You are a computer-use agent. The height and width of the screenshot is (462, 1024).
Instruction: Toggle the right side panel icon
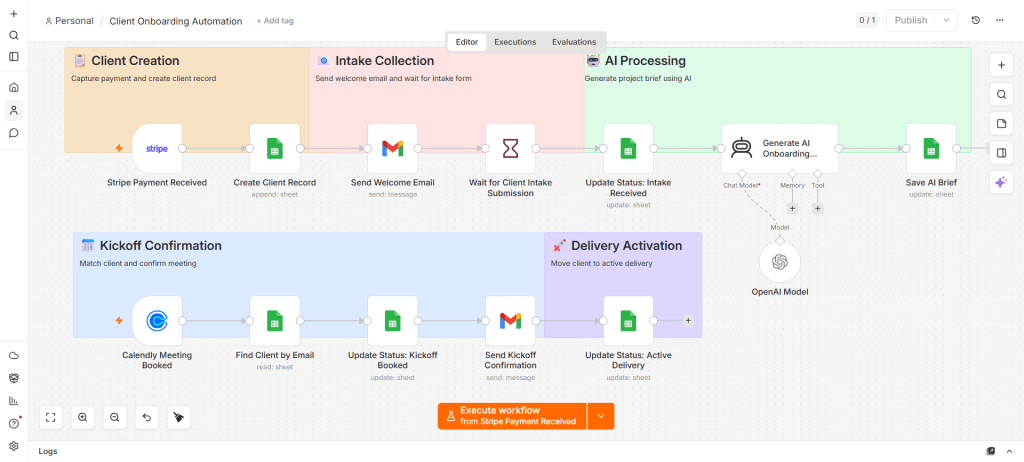1001,153
